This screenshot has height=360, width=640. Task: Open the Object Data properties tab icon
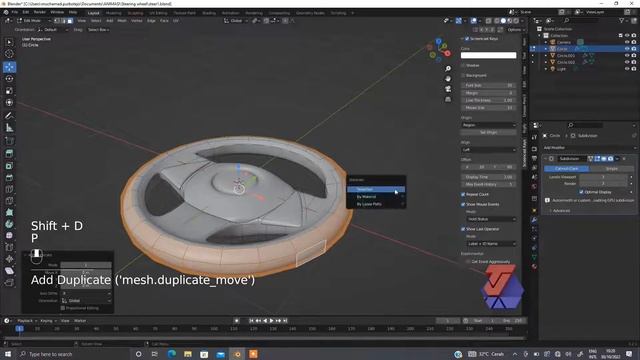(x=534, y=257)
